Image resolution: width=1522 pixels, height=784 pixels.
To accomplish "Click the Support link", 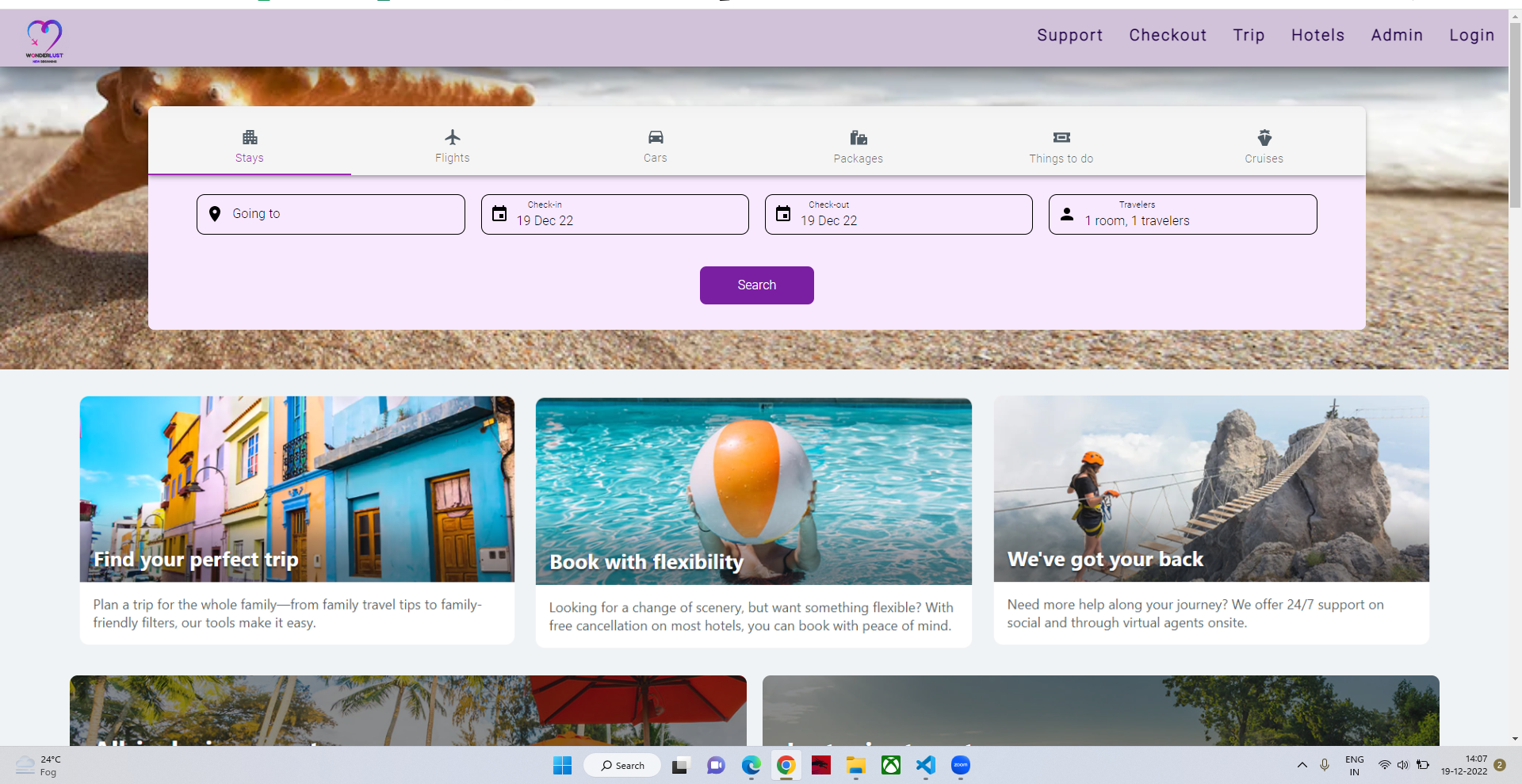I will coord(1069,35).
